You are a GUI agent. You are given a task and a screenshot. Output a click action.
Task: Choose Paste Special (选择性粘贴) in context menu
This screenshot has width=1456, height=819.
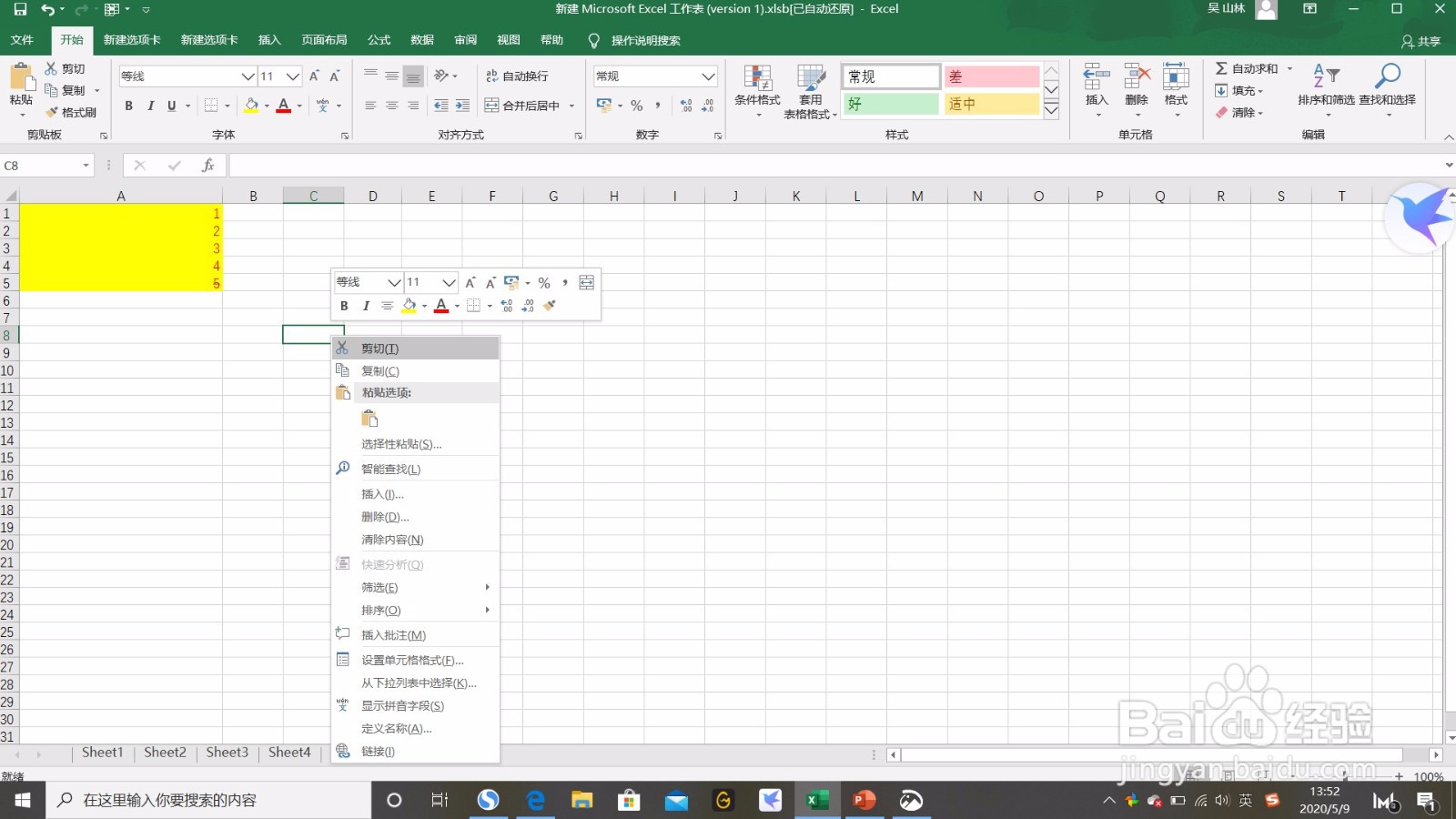415,444
